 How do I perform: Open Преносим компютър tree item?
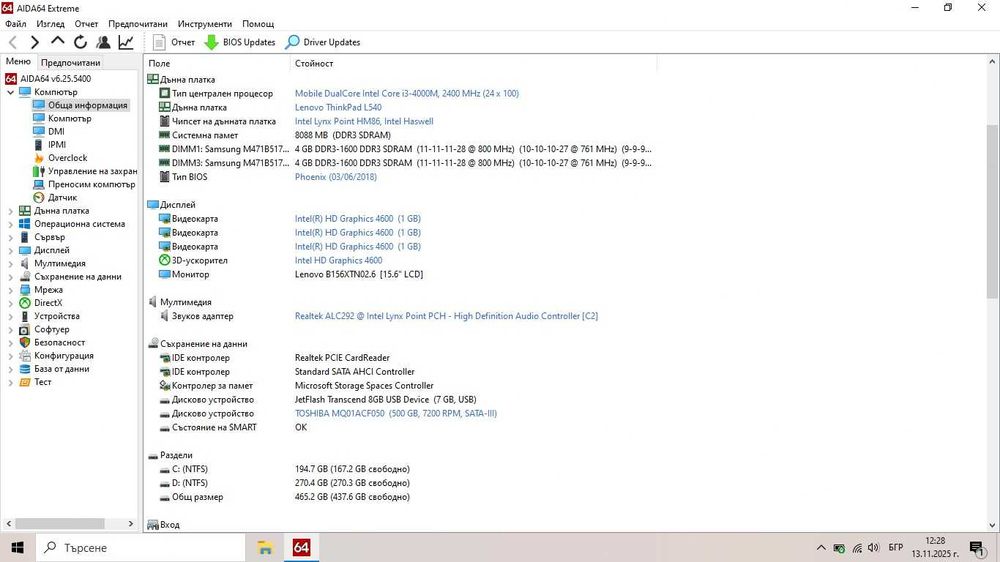[x=84, y=184]
